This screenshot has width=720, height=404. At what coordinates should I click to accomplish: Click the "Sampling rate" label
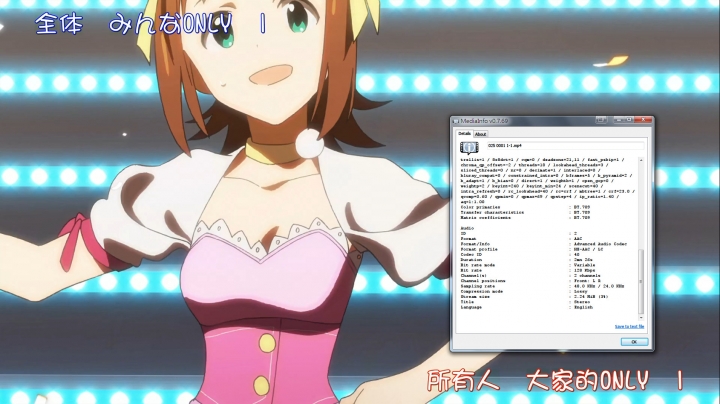pyautogui.click(x=478, y=286)
